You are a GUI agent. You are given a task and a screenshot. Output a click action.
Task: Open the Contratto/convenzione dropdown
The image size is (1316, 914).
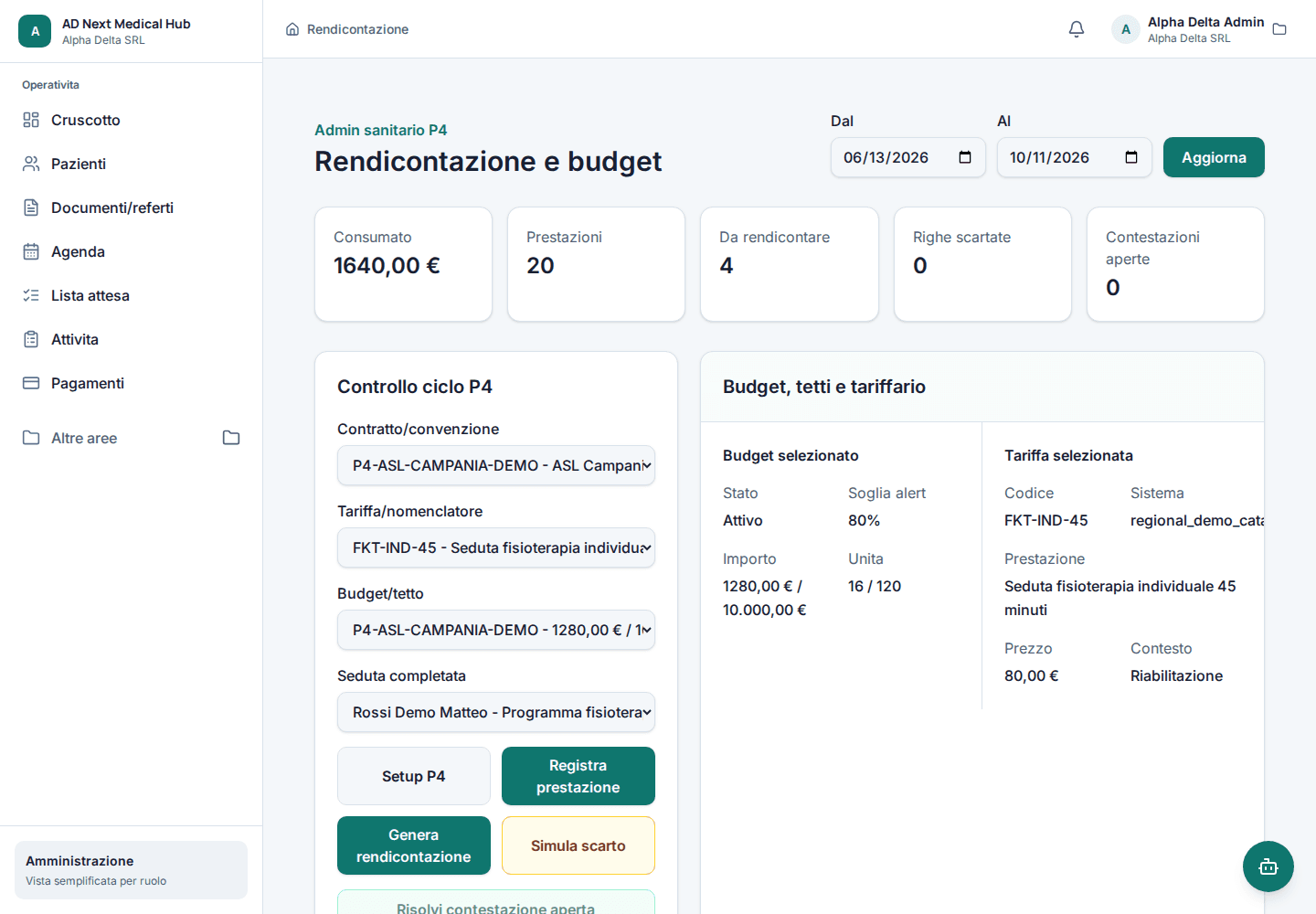[496, 465]
